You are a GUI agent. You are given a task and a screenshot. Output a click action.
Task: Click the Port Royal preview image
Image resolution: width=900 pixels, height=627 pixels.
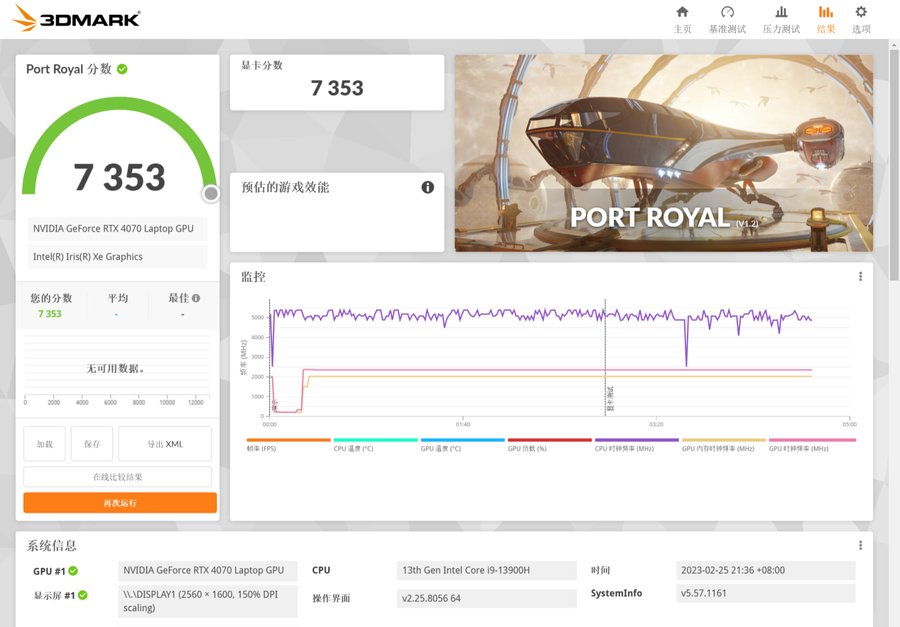[663, 153]
